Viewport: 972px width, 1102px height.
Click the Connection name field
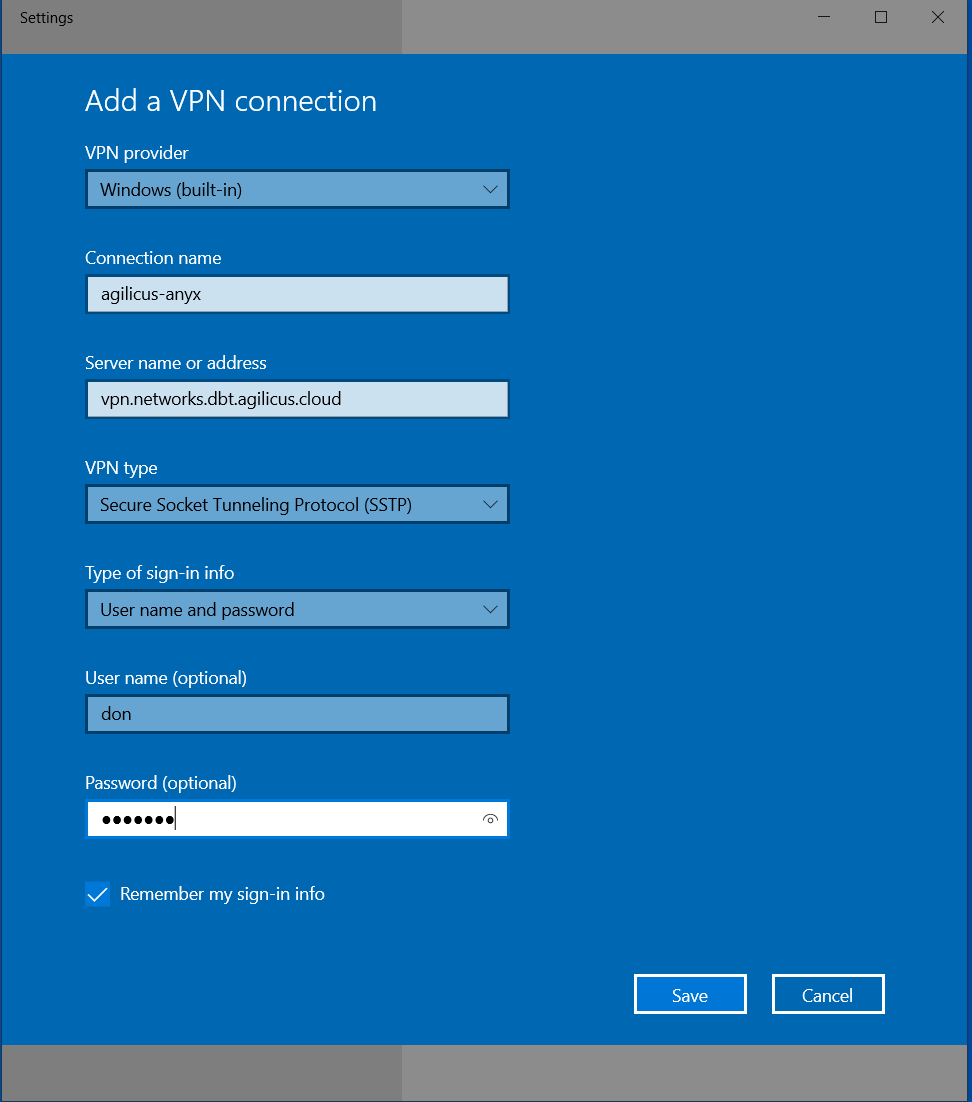(x=297, y=294)
